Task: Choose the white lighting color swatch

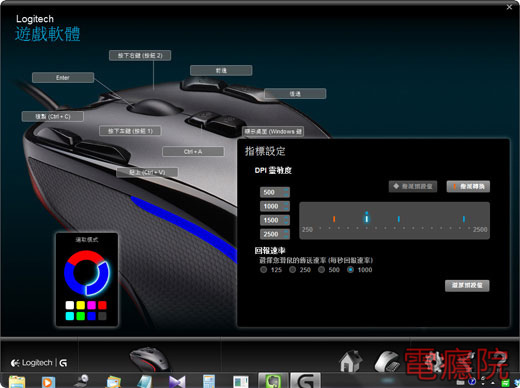Action: [x=70, y=305]
